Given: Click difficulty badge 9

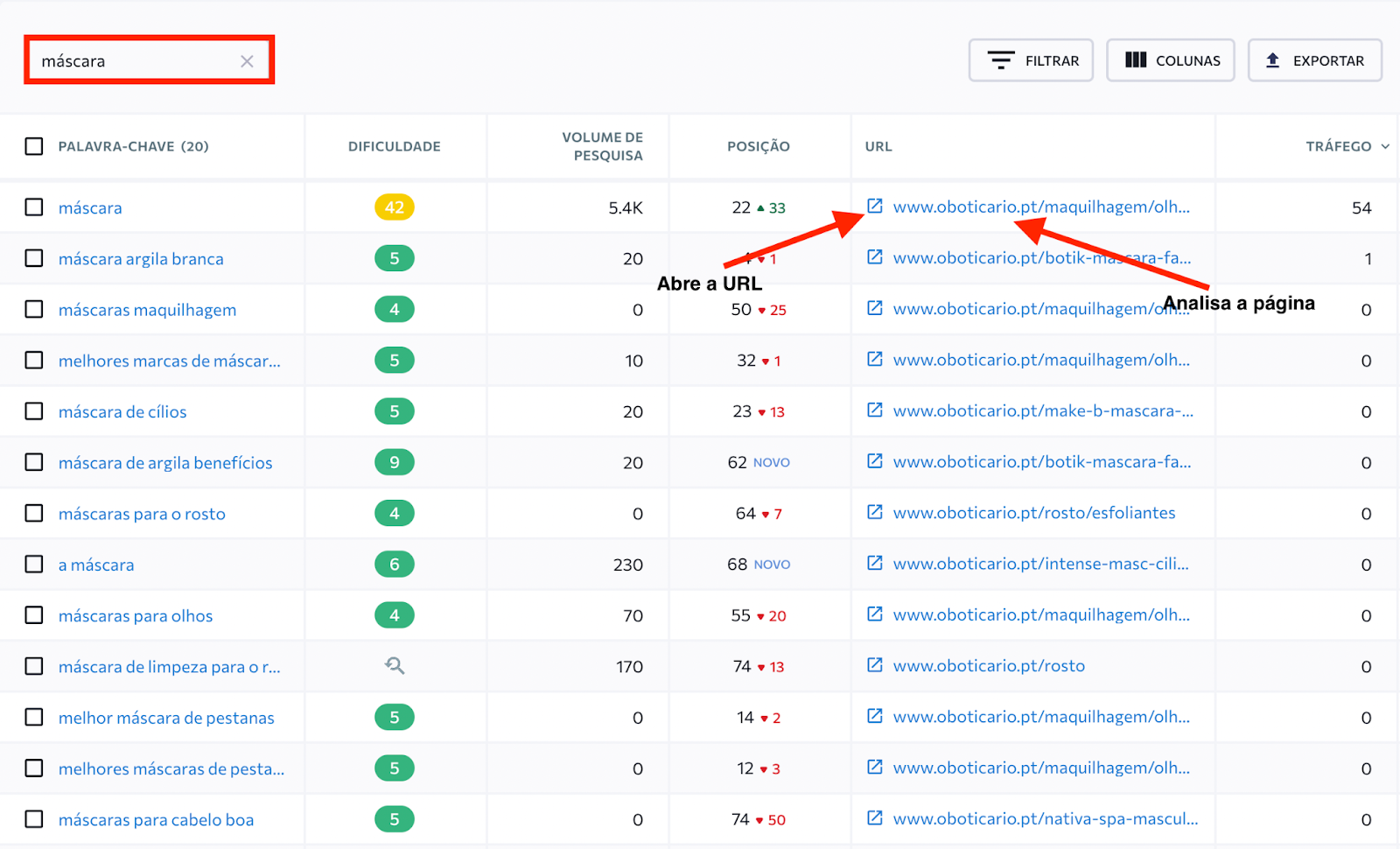Looking at the screenshot, I should coord(395,462).
